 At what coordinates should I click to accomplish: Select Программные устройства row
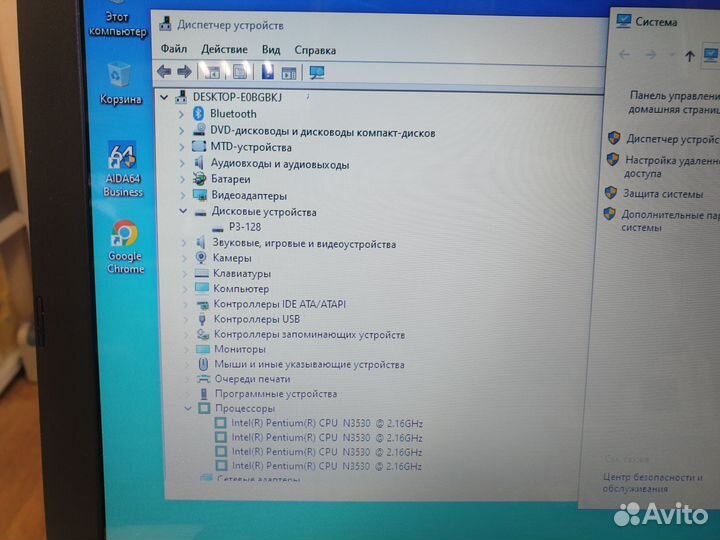276,394
